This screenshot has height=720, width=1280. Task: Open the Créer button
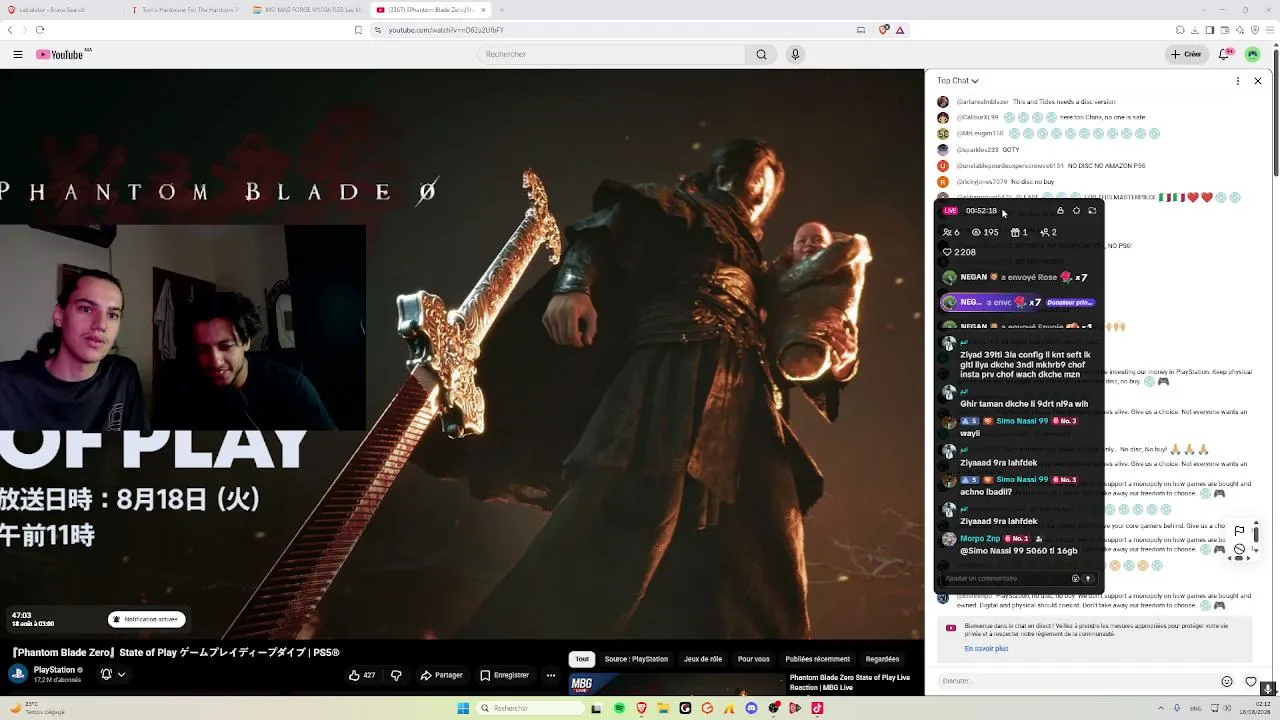[x=1186, y=54]
